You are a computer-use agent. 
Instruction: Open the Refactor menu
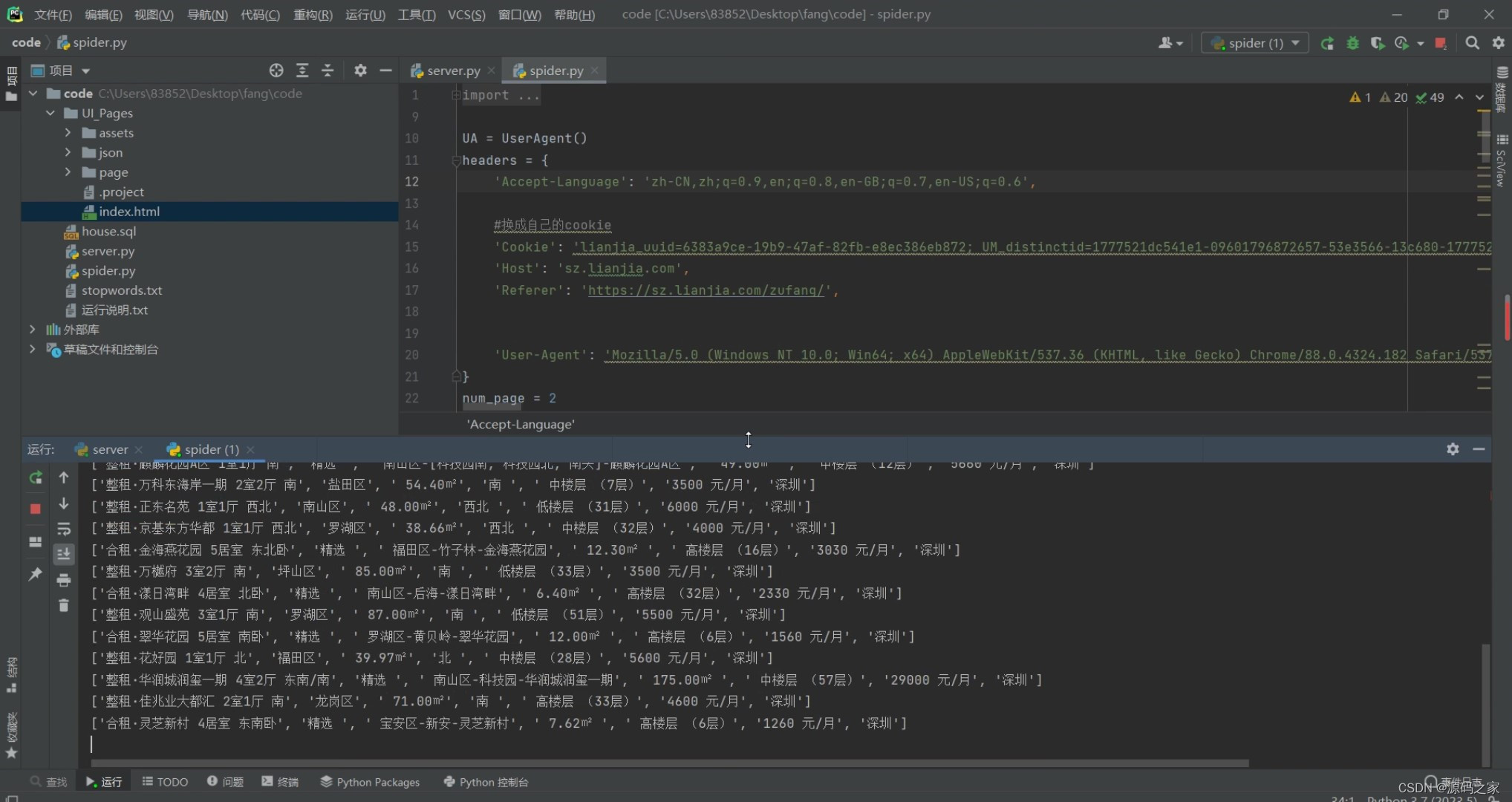tap(313, 15)
